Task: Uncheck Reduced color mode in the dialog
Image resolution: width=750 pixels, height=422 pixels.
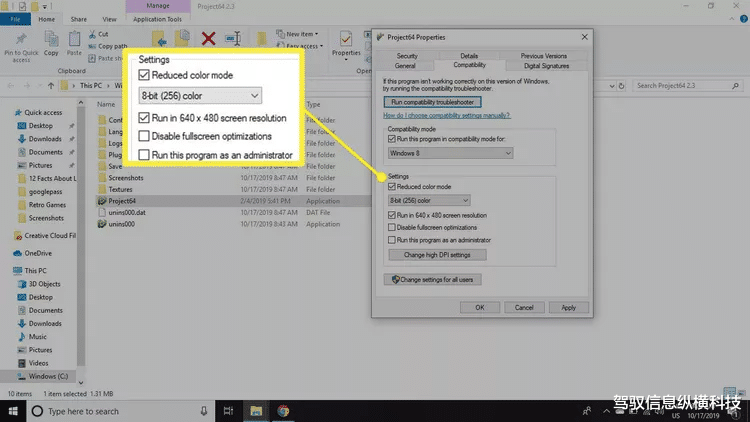Action: [392, 187]
